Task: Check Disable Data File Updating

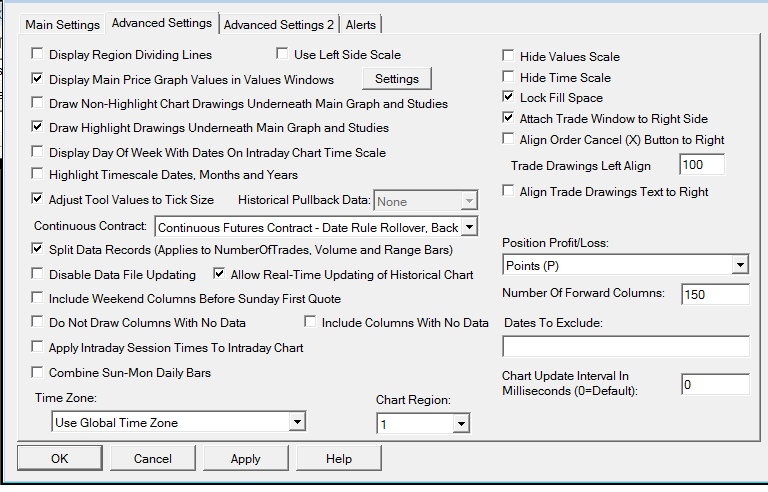Action: (39, 273)
